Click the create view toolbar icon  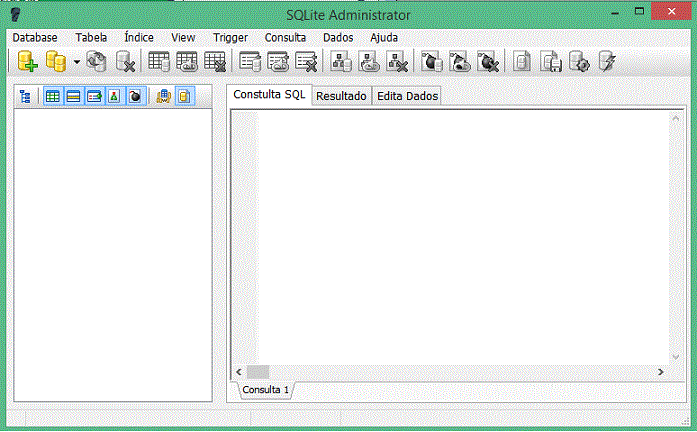(341, 61)
